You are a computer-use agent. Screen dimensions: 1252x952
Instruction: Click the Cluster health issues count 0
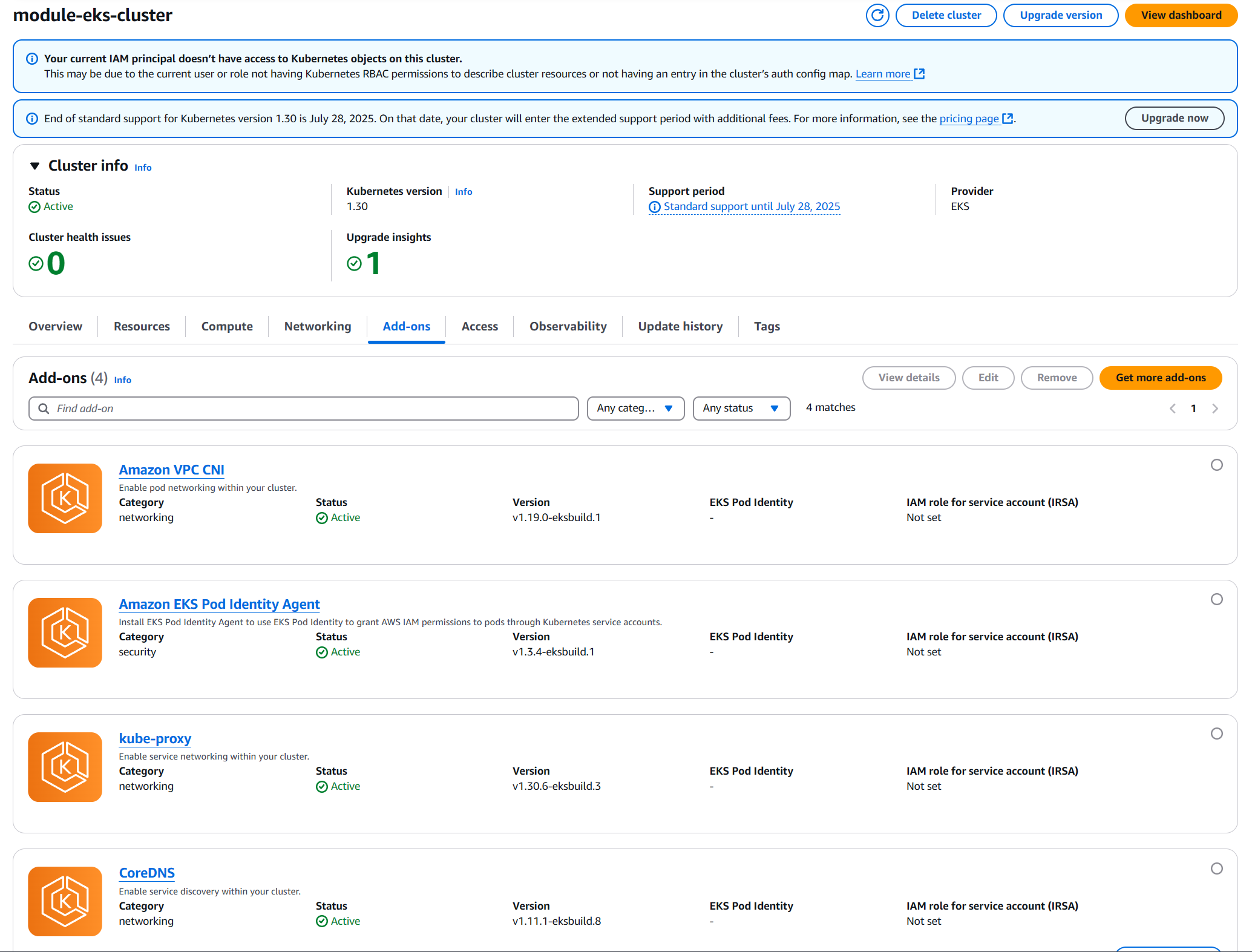tap(56, 263)
